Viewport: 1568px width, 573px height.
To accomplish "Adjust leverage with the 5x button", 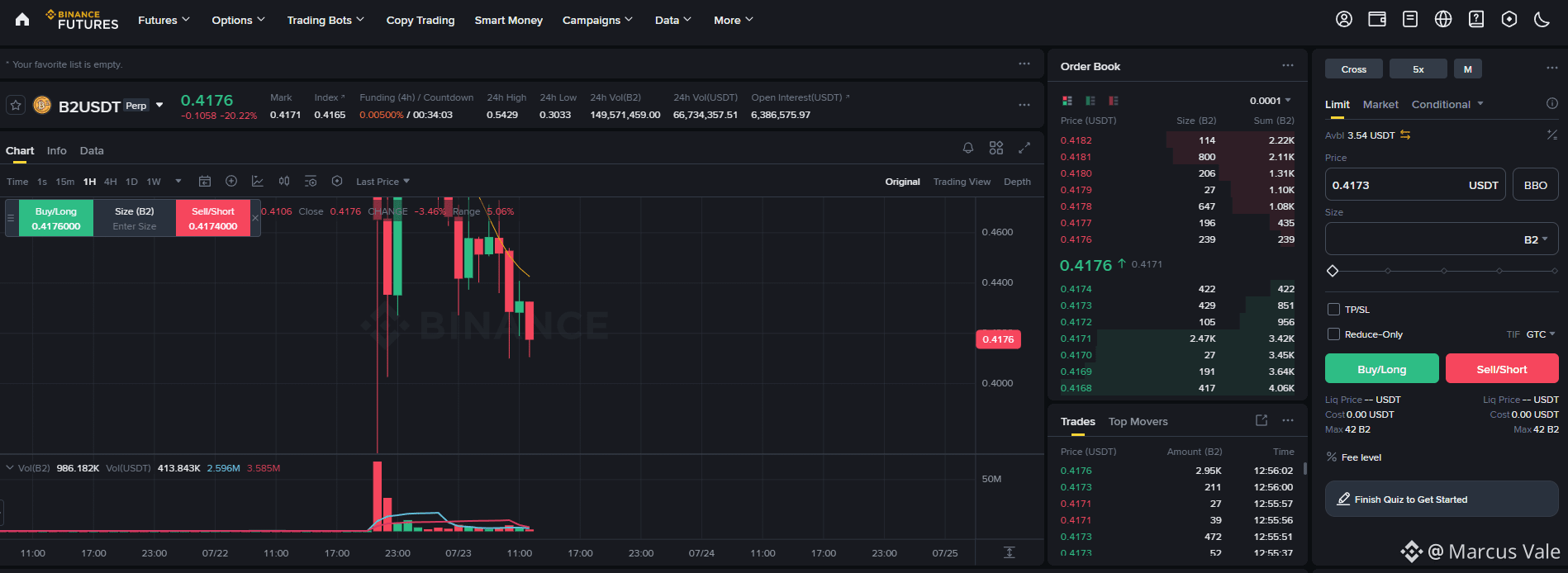I will click(x=1418, y=69).
